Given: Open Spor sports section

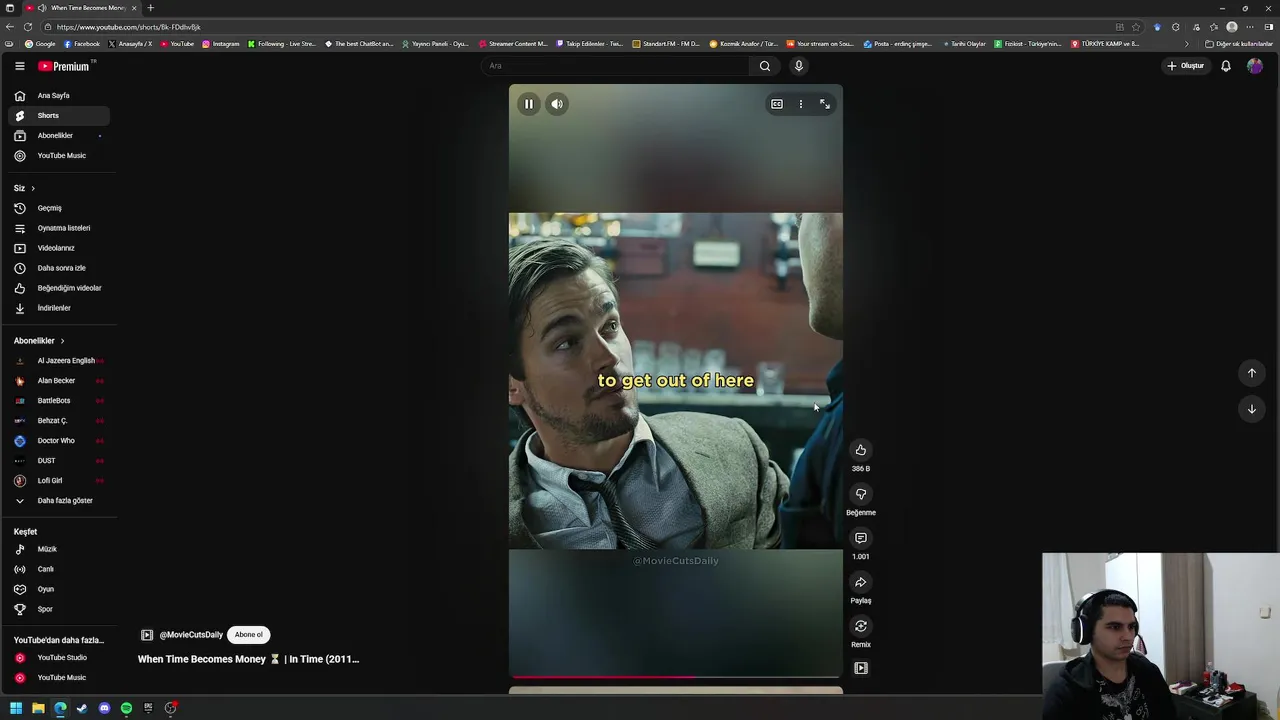Looking at the screenshot, I should [59, 609].
